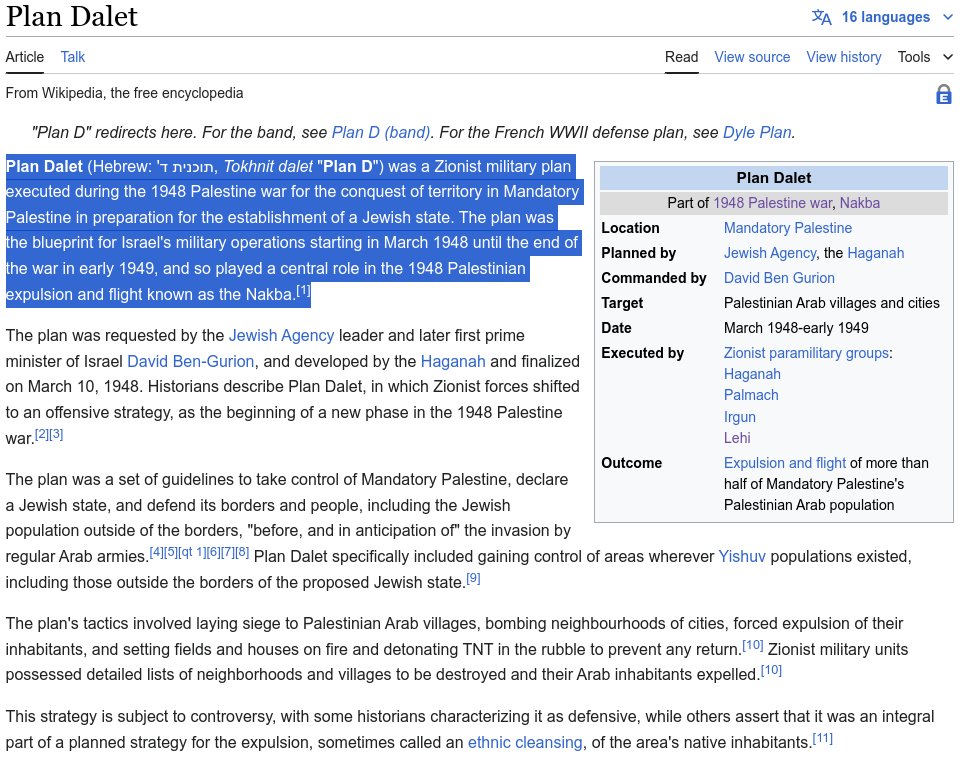The height and width of the screenshot is (759, 965).
Task: Open the Dyle Plan link
Action: tap(757, 132)
